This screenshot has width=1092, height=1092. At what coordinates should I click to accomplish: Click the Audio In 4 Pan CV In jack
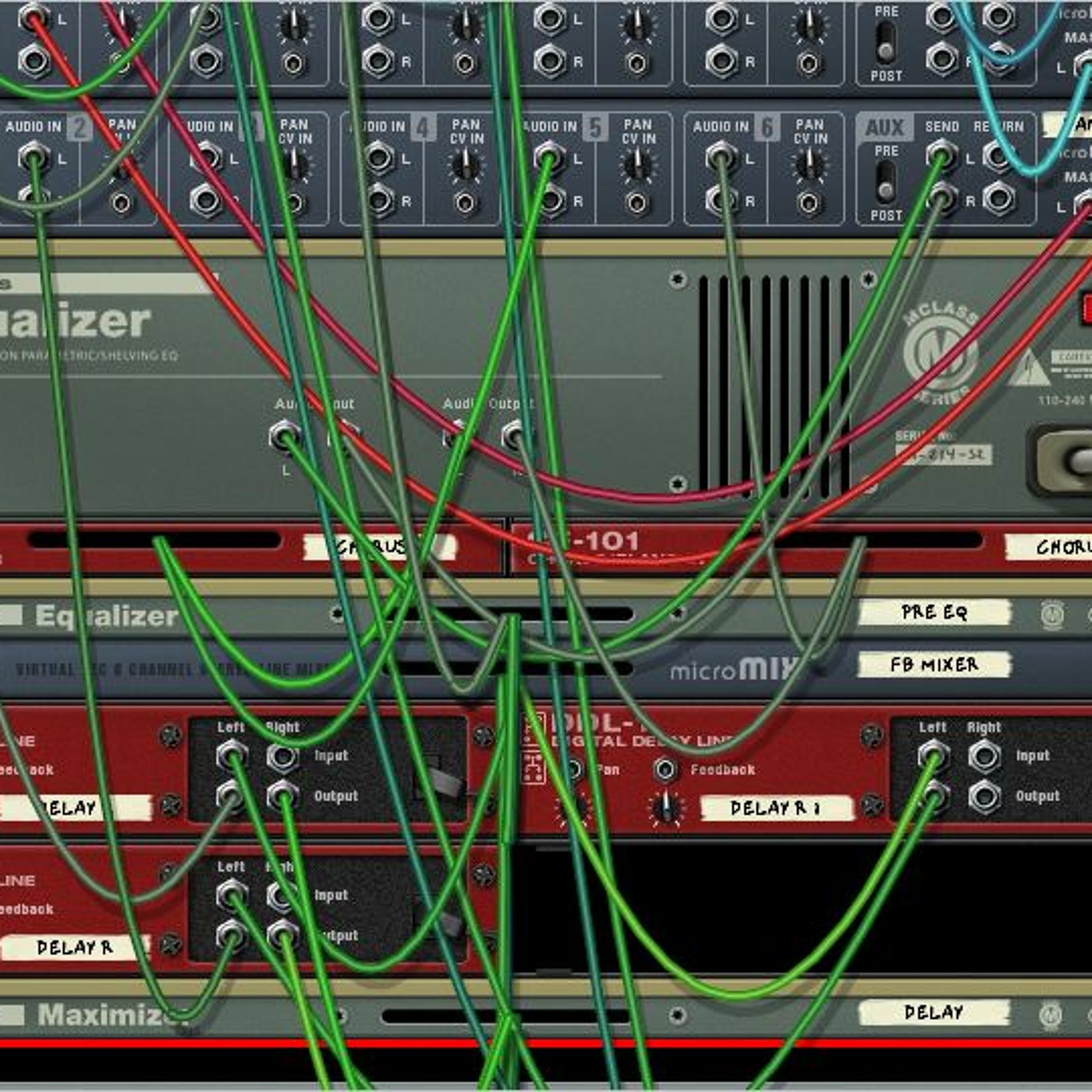click(465, 203)
